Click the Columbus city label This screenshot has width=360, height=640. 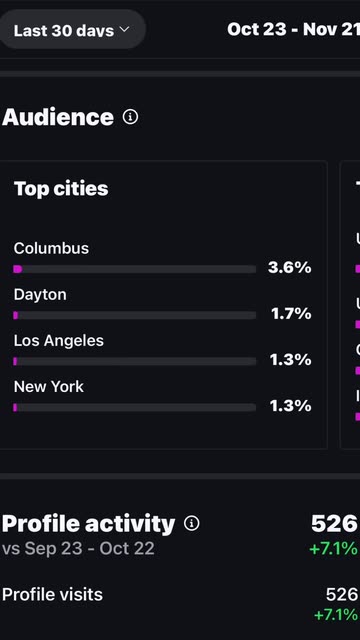coord(51,248)
